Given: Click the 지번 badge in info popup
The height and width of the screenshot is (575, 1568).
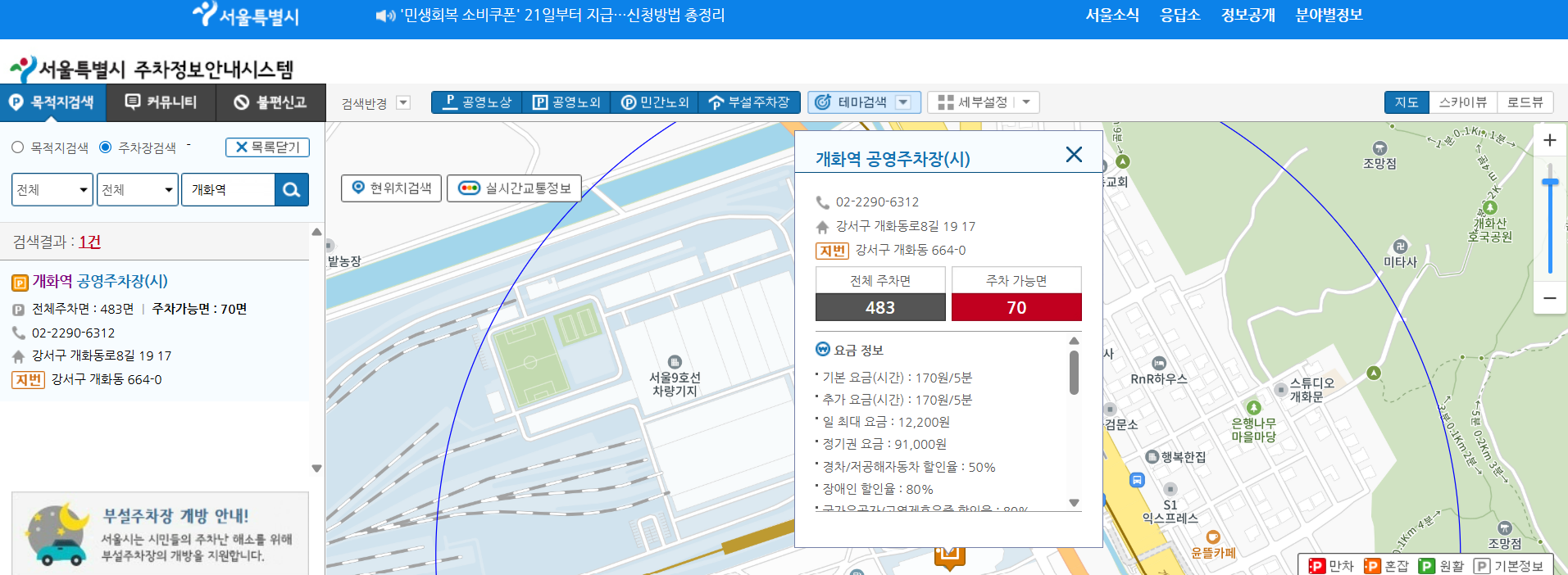Looking at the screenshot, I should pyautogui.click(x=832, y=251).
